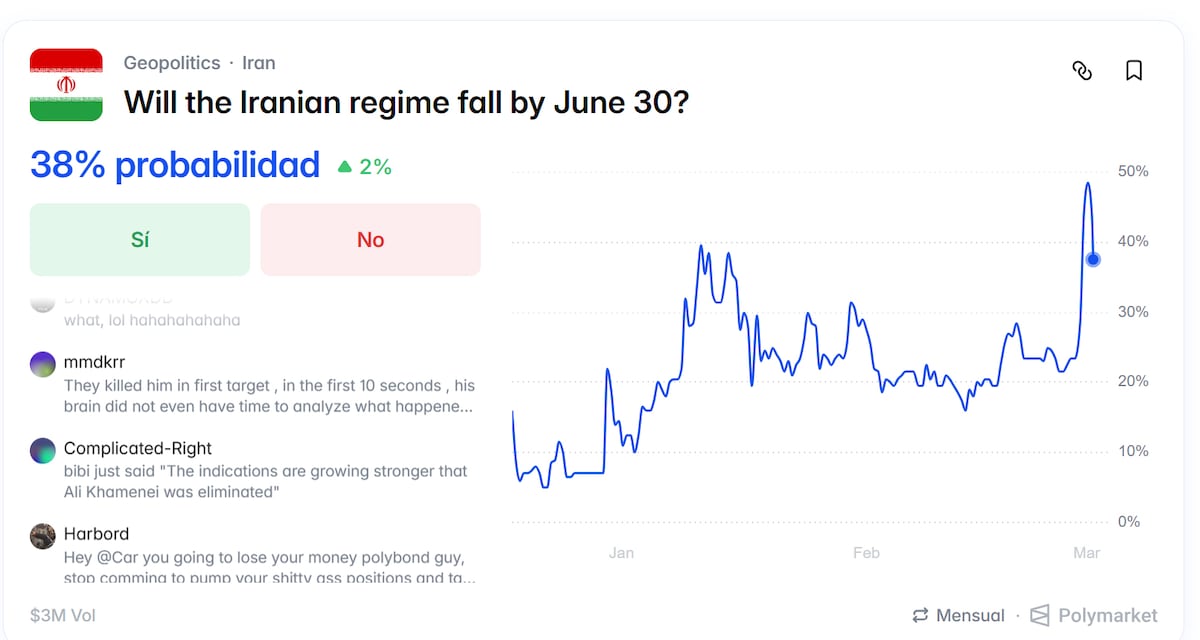
Task: Click Complicated-Right's profile avatar
Action: coord(43,450)
